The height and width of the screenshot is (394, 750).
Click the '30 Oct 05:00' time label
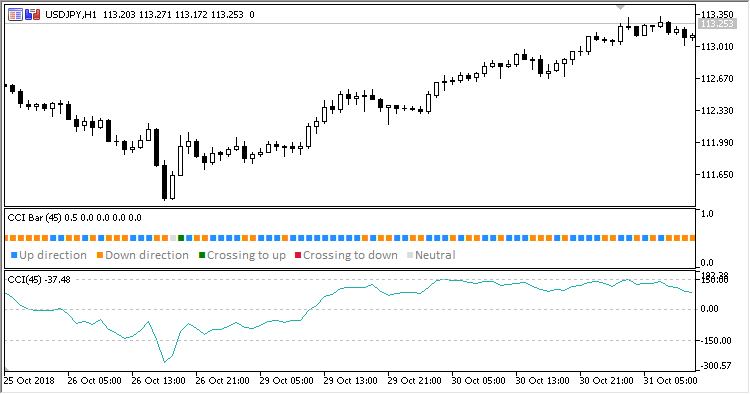479,381
